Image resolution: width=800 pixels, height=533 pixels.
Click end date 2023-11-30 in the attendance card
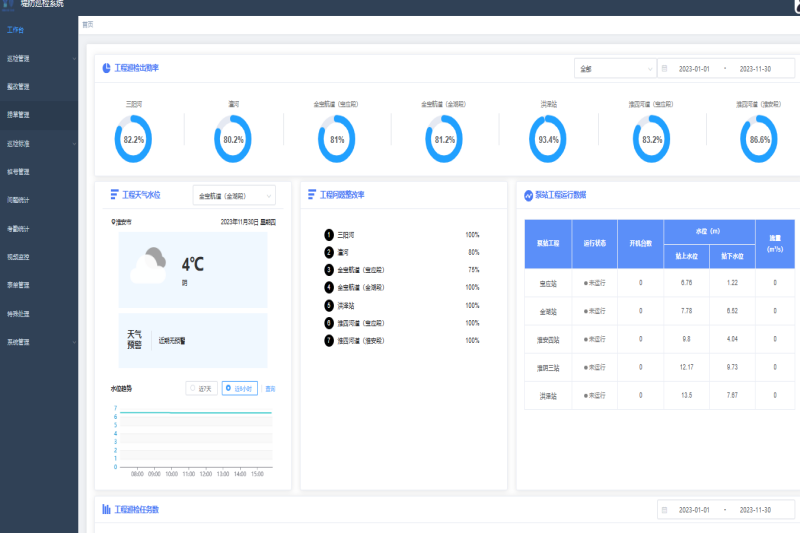(x=755, y=69)
